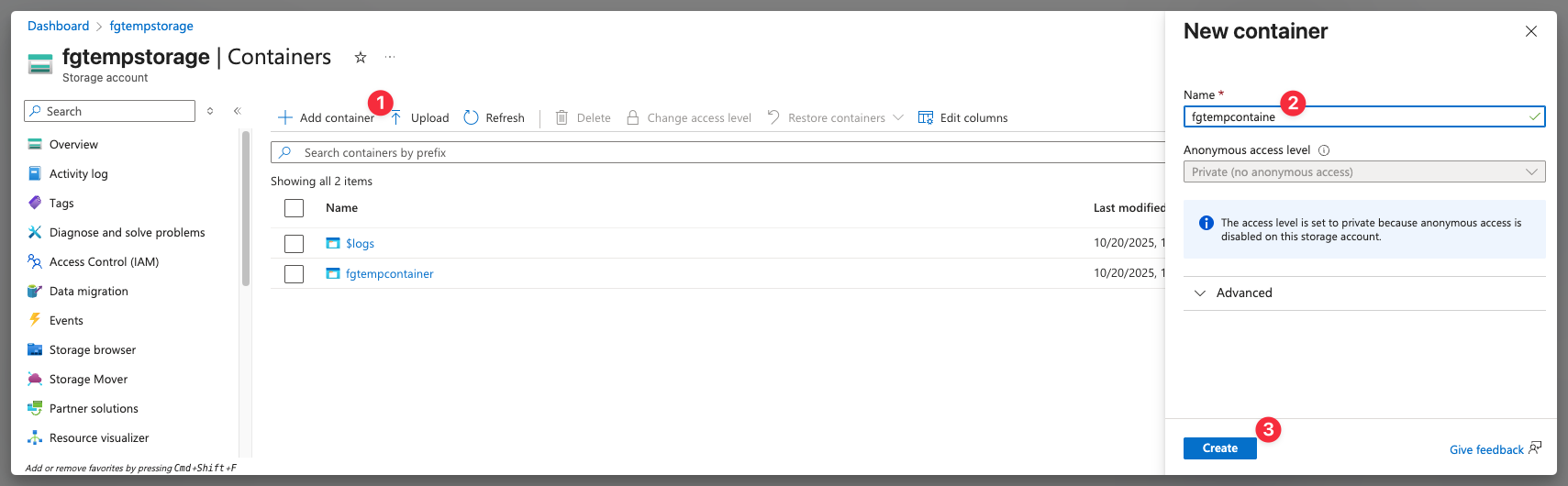Open Storage browser menu item
Screen dimensions: 1568x486
pos(93,349)
